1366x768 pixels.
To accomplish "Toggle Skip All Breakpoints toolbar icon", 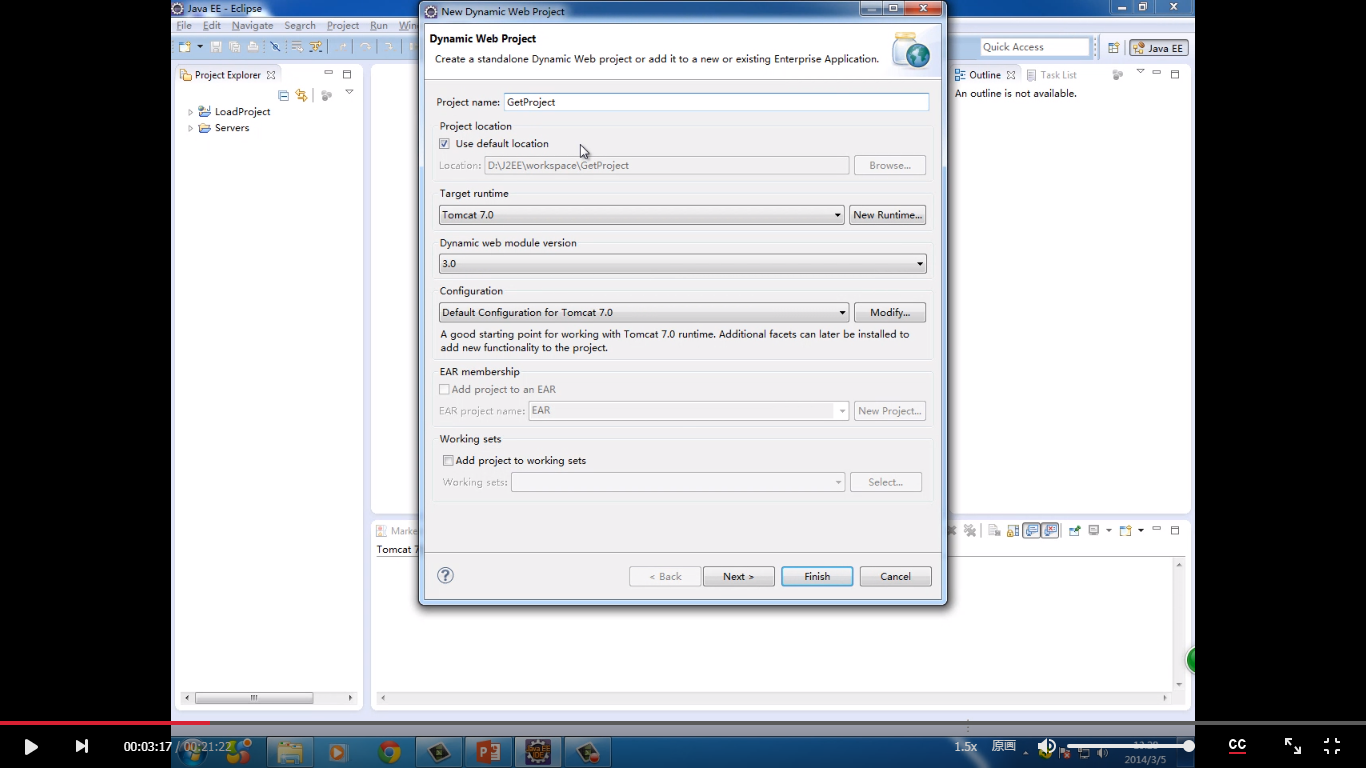I will coord(275,47).
